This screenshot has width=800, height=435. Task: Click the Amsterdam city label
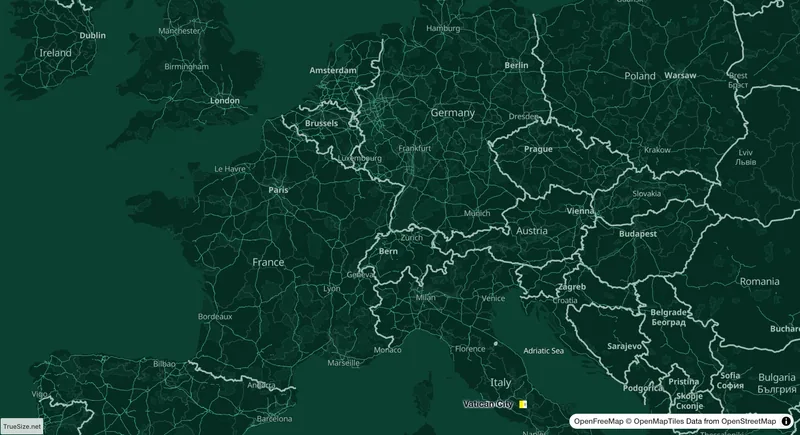click(x=333, y=70)
